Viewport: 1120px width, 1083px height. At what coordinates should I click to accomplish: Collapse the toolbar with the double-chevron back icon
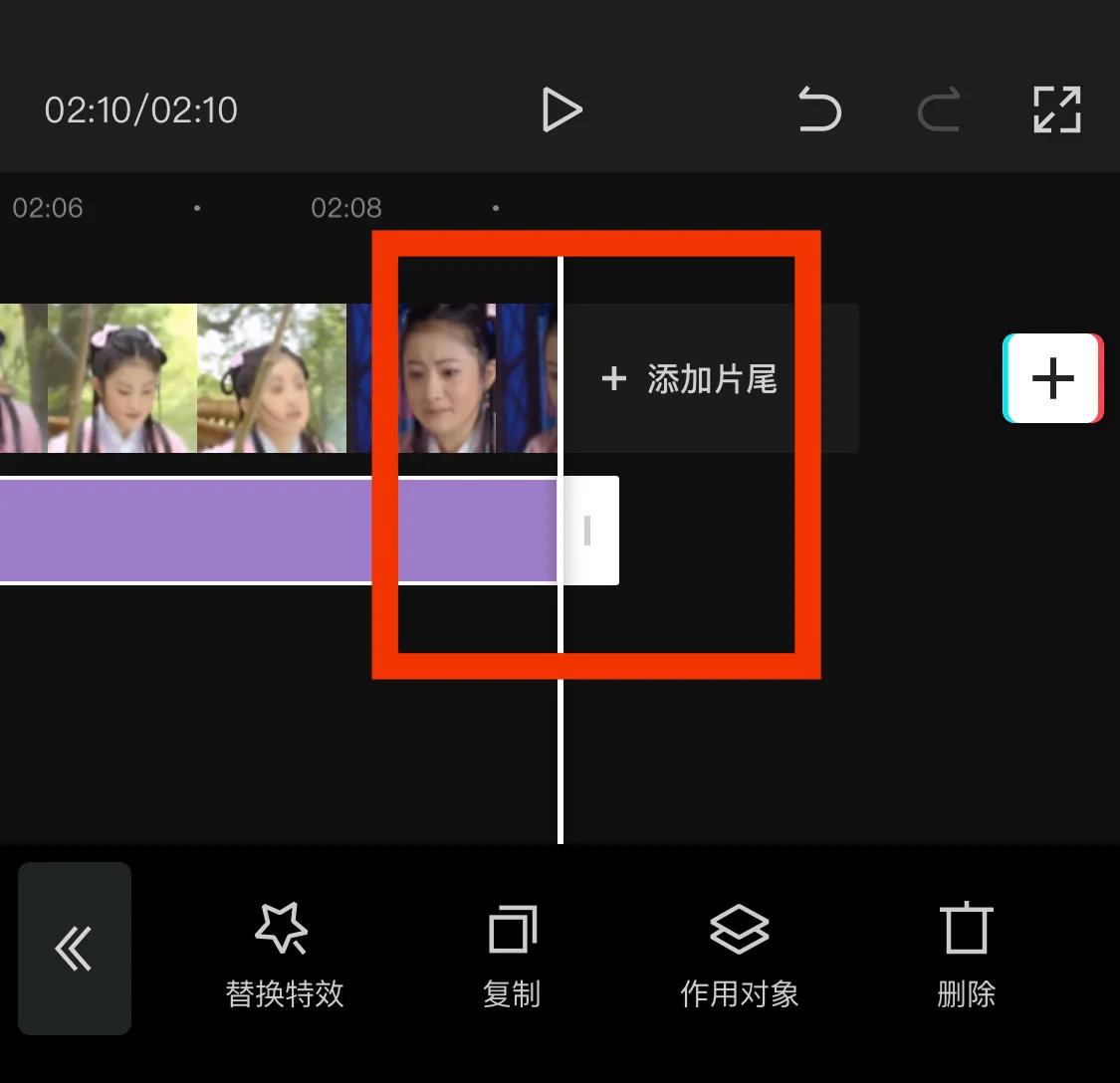coord(74,950)
